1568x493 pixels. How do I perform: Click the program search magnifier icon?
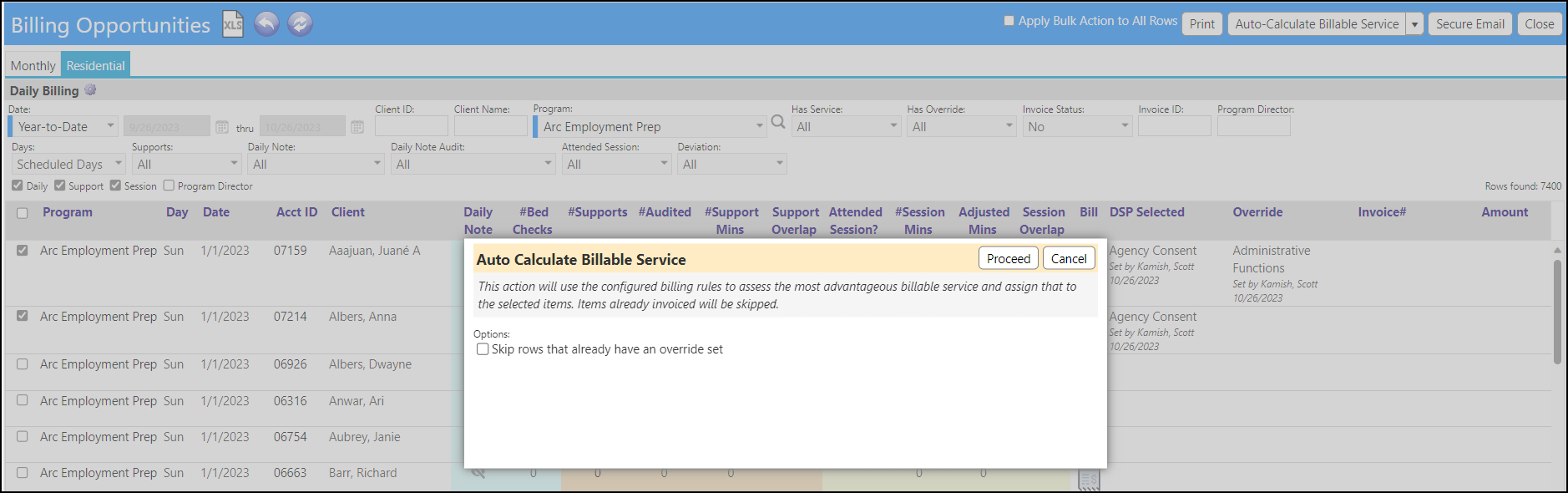[778, 123]
